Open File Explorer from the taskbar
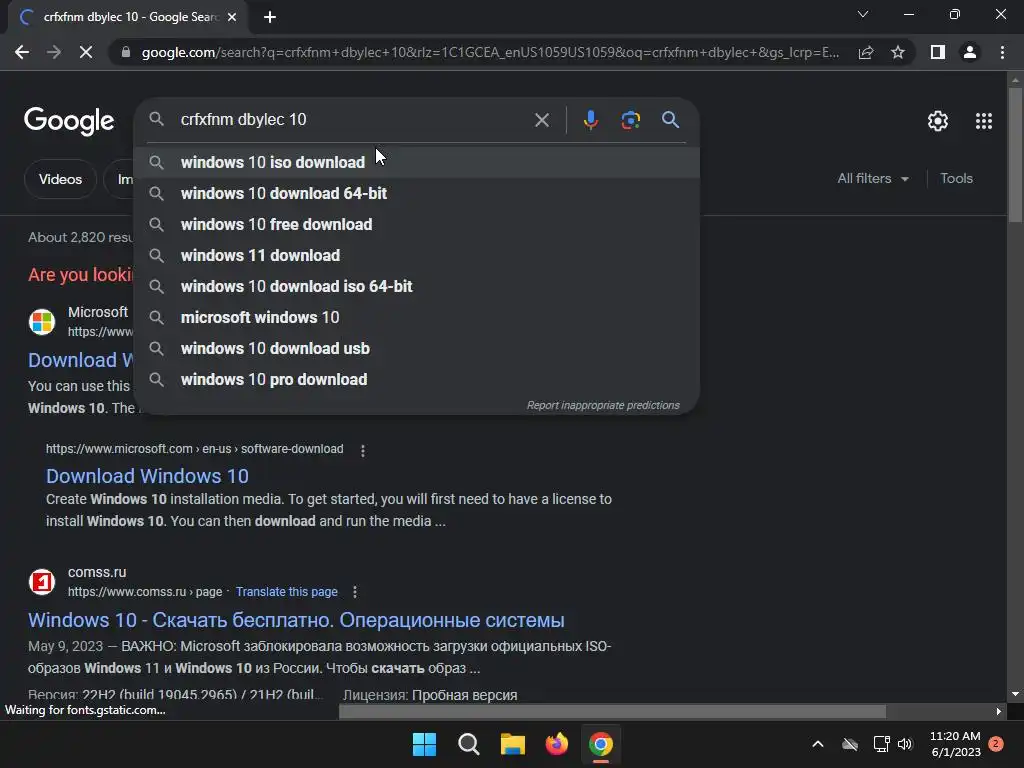The height and width of the screenshot is (768, 1024). click(513, 744)
